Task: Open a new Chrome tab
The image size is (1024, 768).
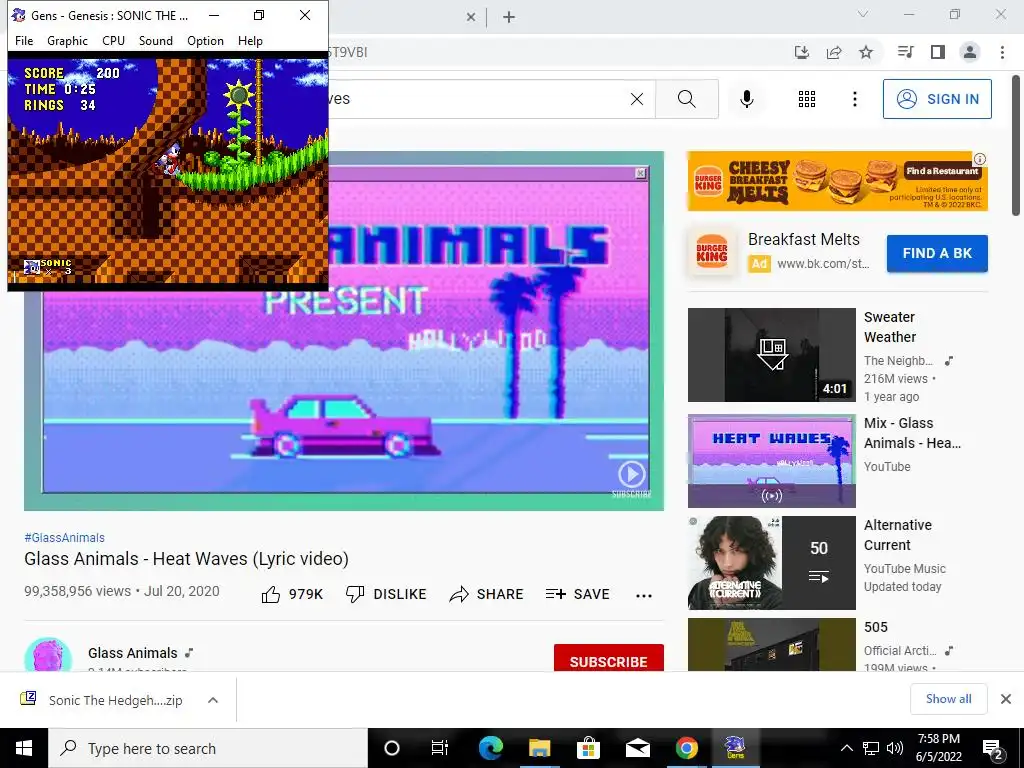Action: (x=509, y=18)
